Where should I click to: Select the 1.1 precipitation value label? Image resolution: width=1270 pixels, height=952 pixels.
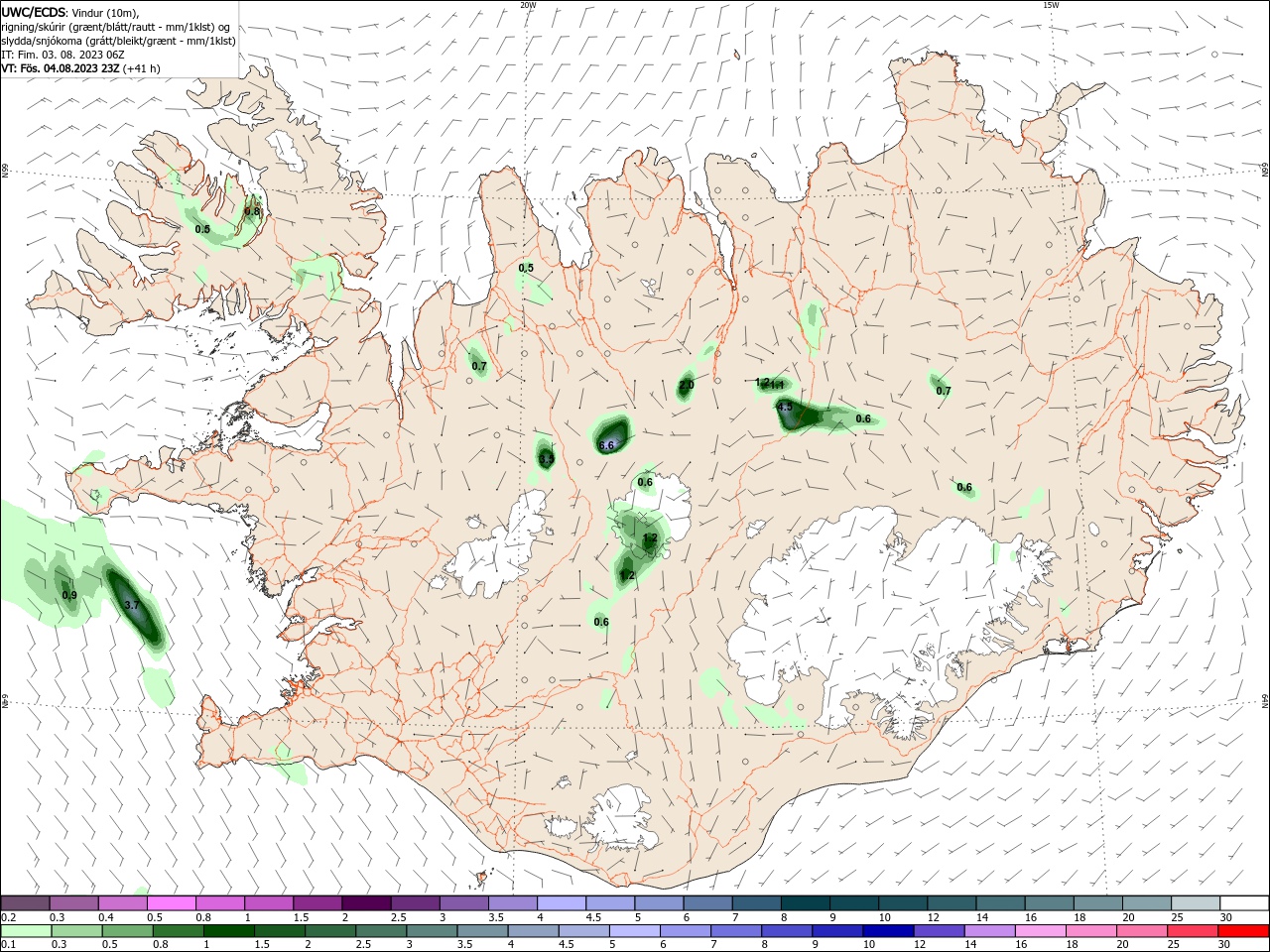(x=778, y=385)
